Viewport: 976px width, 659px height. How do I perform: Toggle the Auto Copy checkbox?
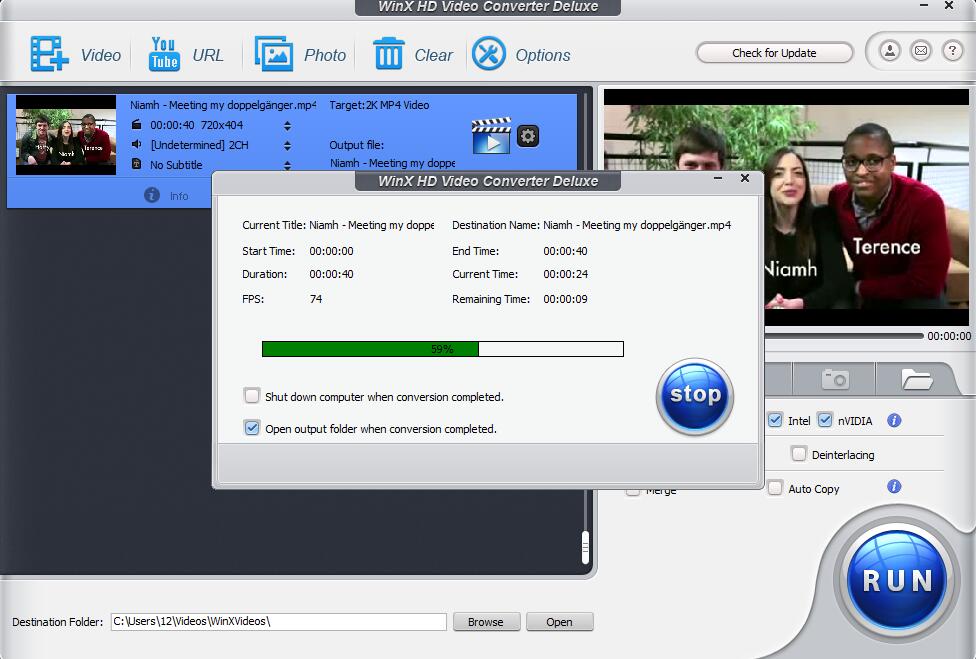pyautogui.click(x=775, y=488)
